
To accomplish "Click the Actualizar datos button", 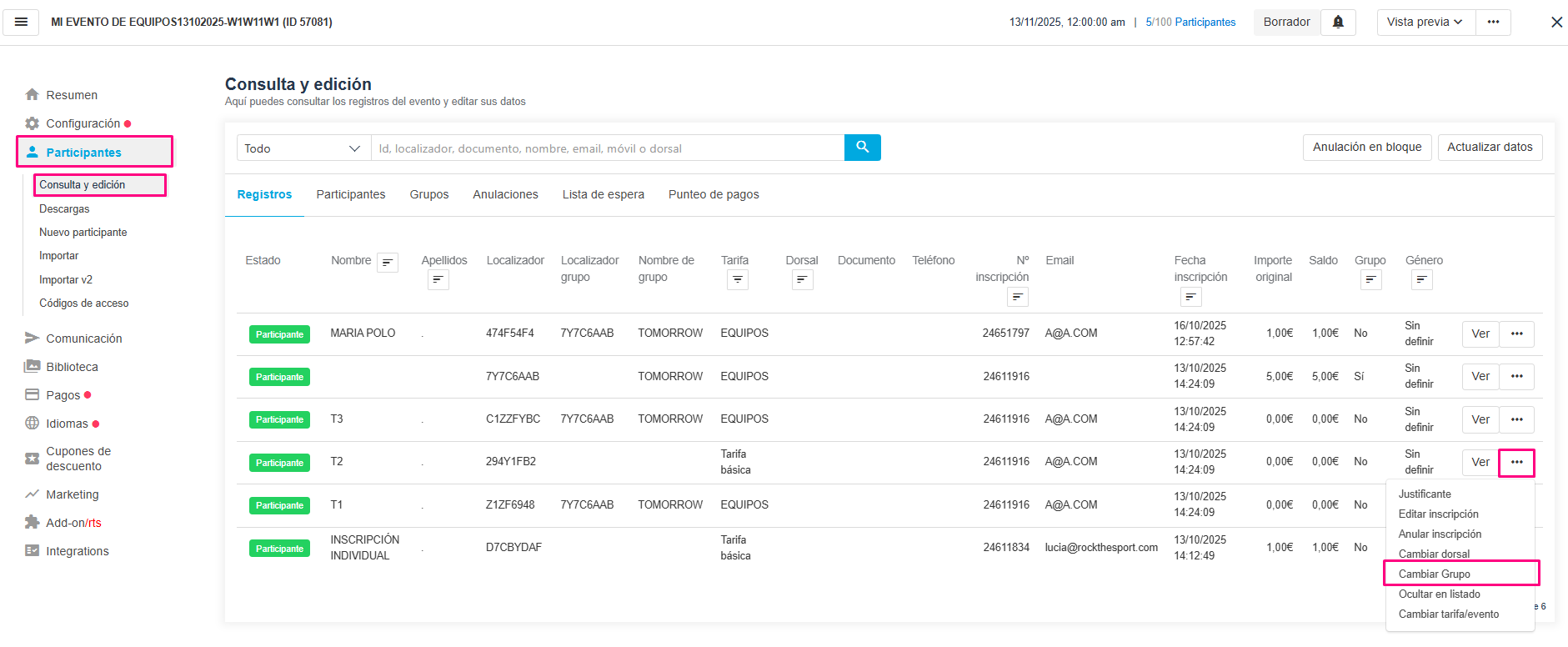I will pyautogui.click(x=1489, y=148).
